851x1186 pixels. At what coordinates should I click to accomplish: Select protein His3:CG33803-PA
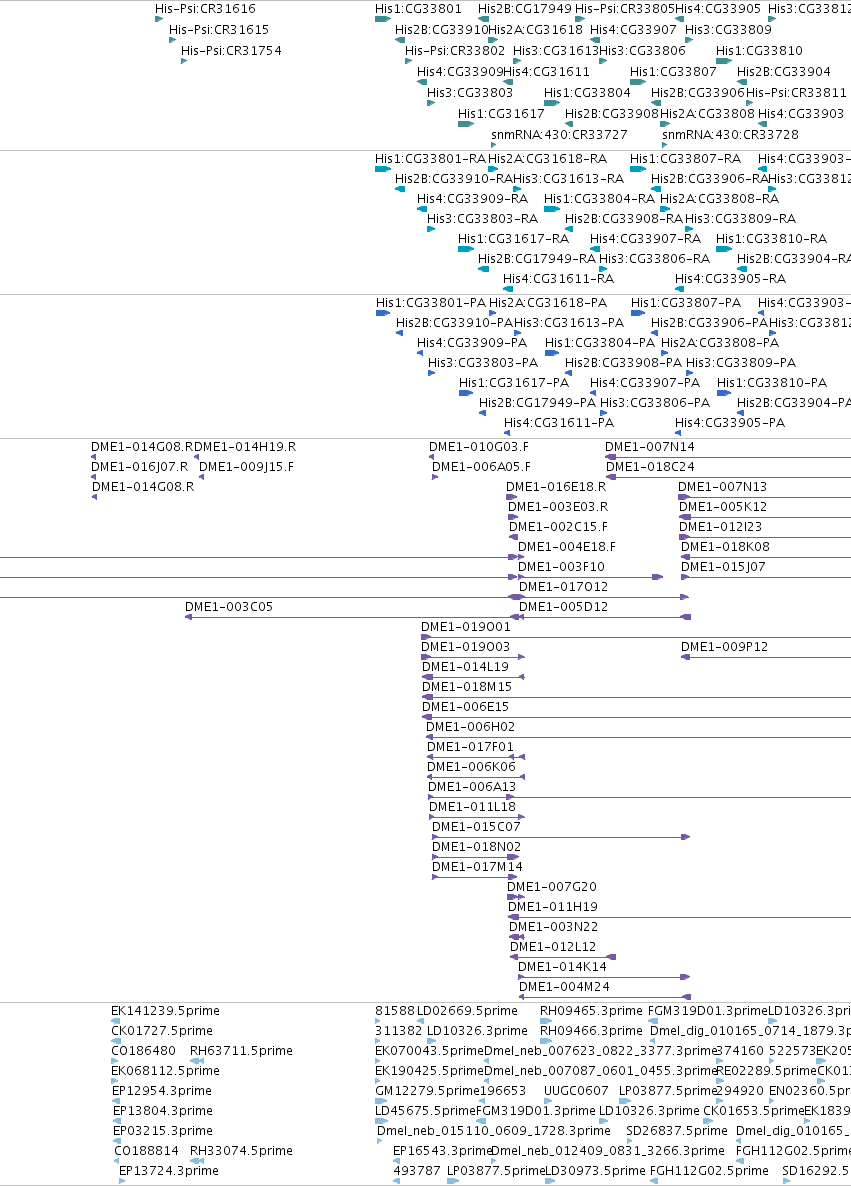(483, 363)
